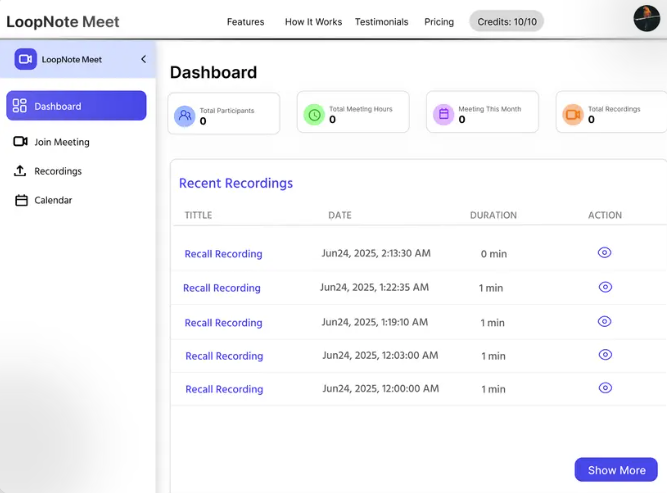Select date Jun24, 2025, 1:19:10 AM

click(375, 322)
